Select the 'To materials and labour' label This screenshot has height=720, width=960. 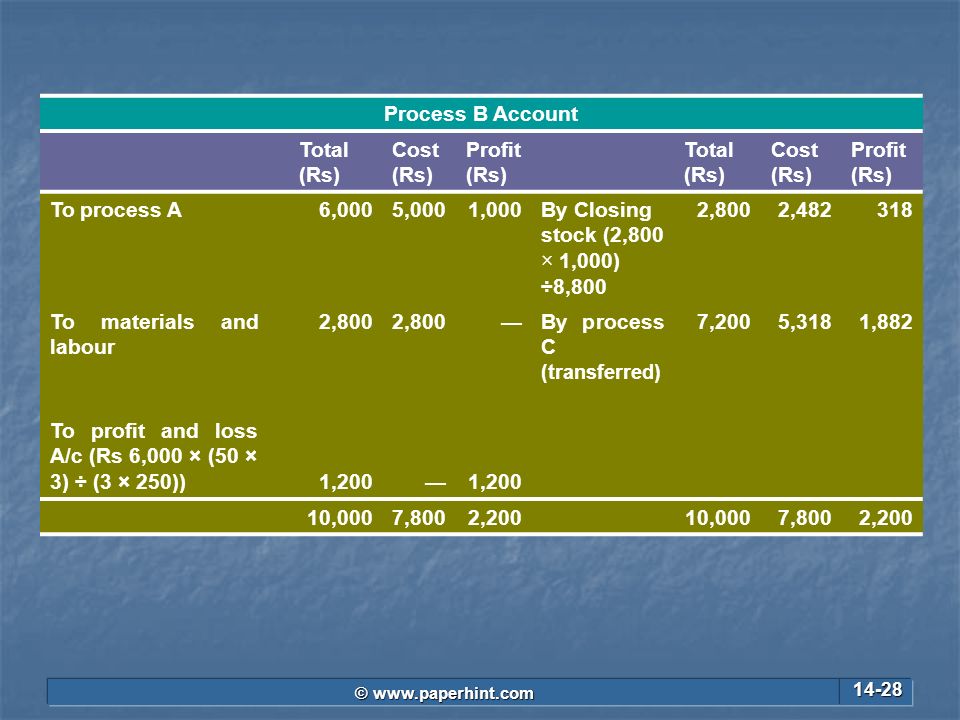tap(154, 334)
